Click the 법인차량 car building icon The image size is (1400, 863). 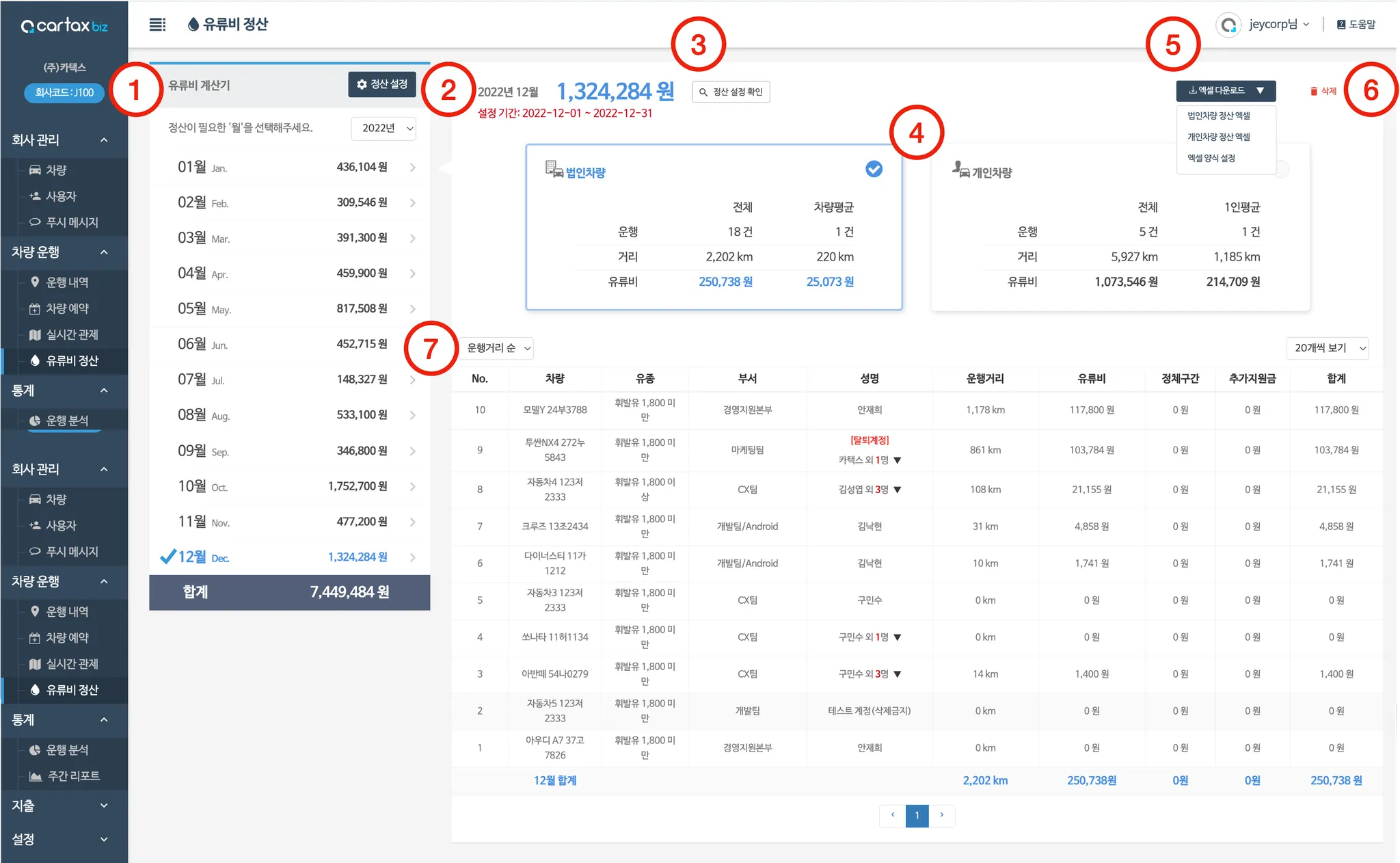point(554,169)
